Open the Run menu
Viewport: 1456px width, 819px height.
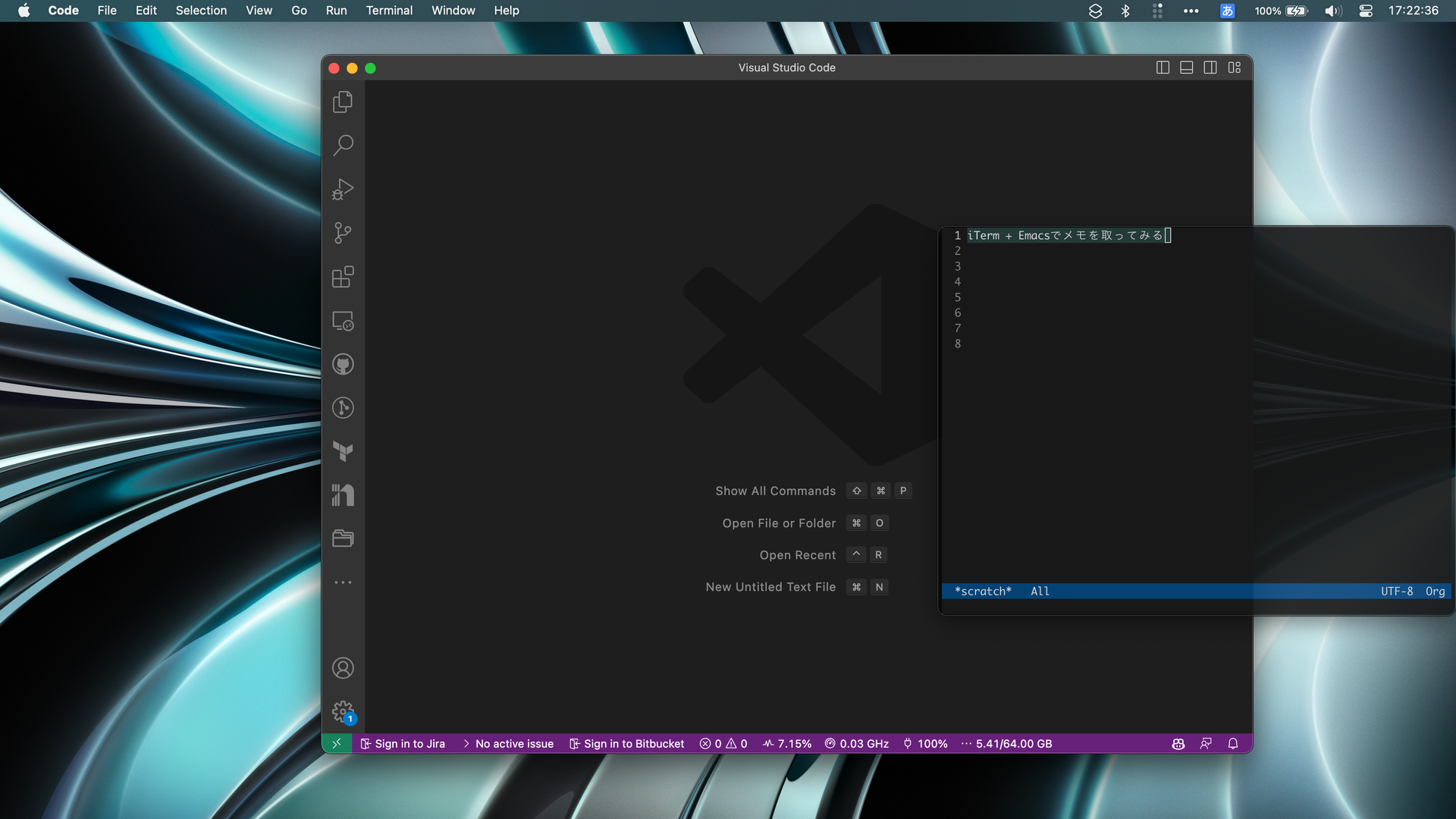[x=336, y=11]
